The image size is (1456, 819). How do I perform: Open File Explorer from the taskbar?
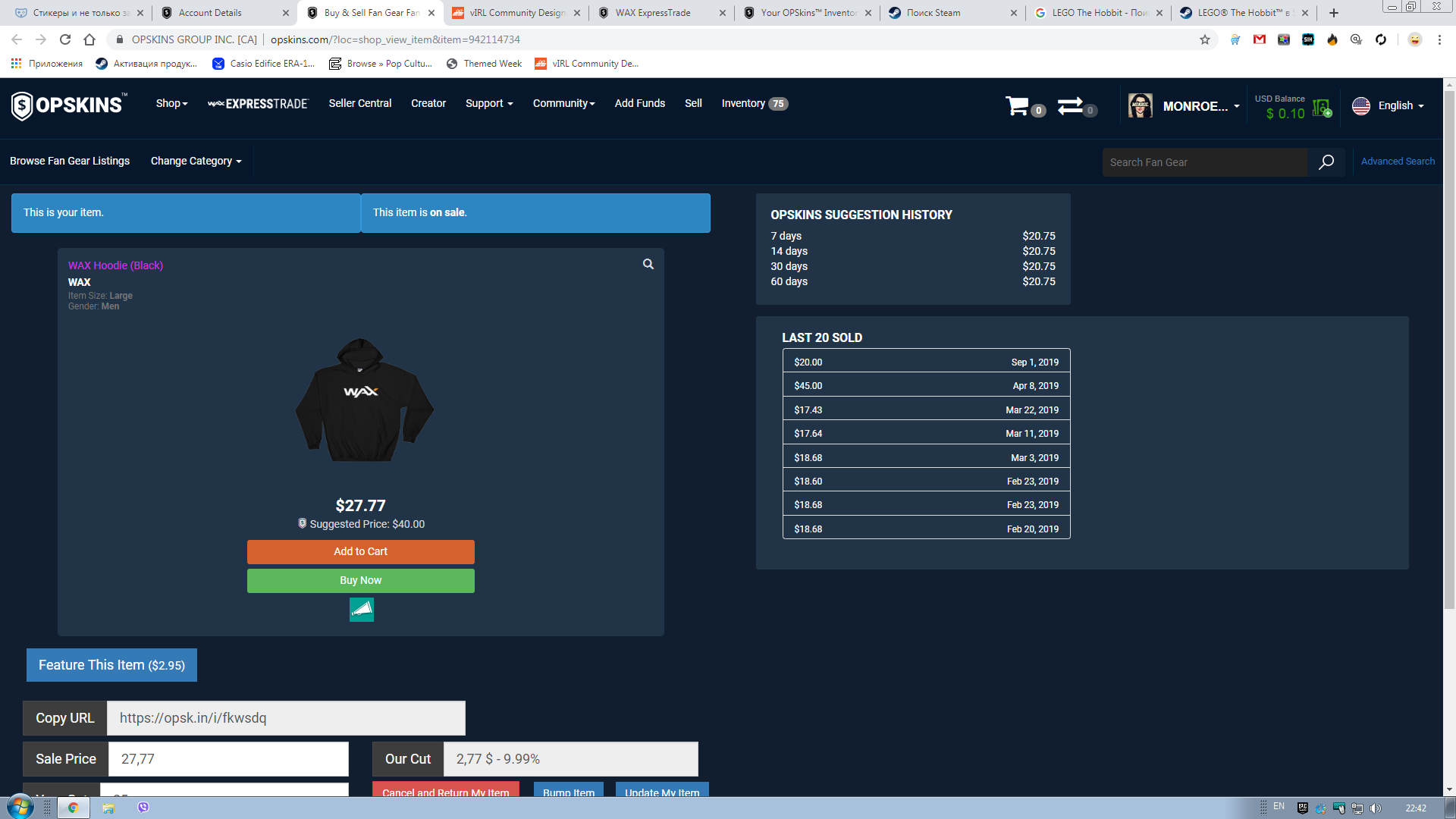coord(108,808)
